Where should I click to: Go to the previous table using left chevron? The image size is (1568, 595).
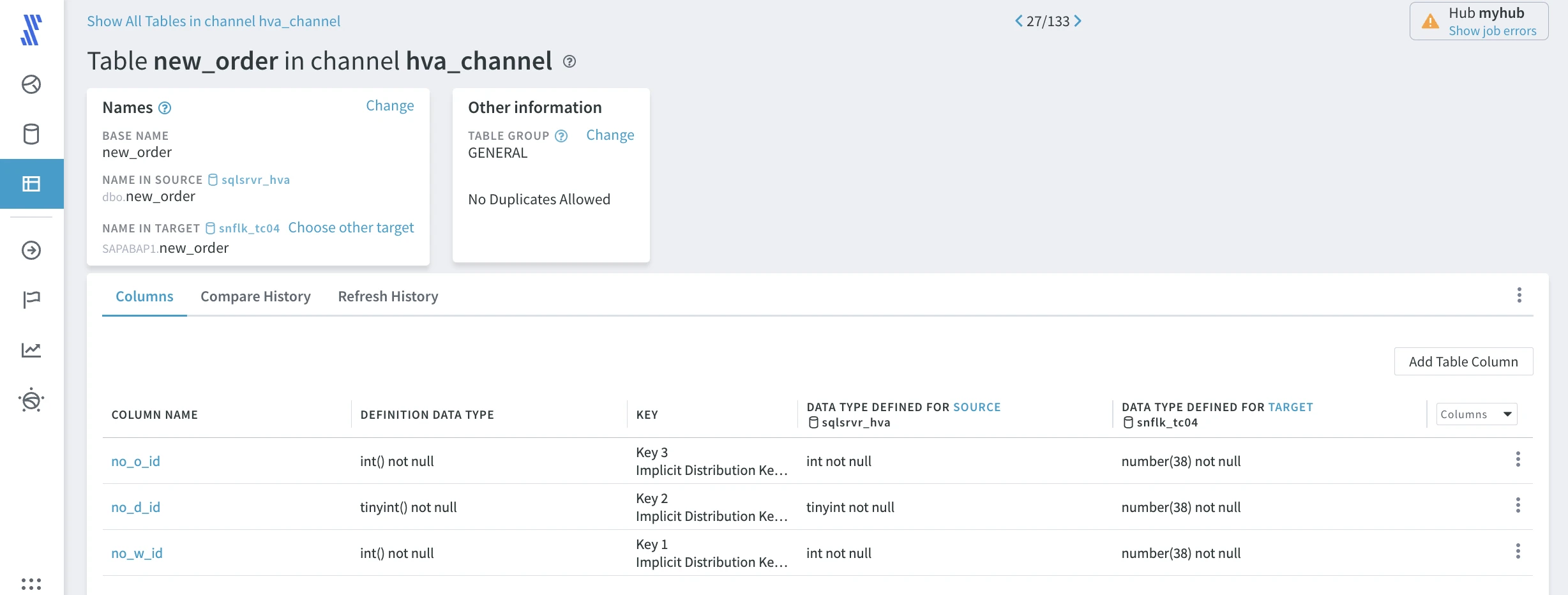[1018, 21]
